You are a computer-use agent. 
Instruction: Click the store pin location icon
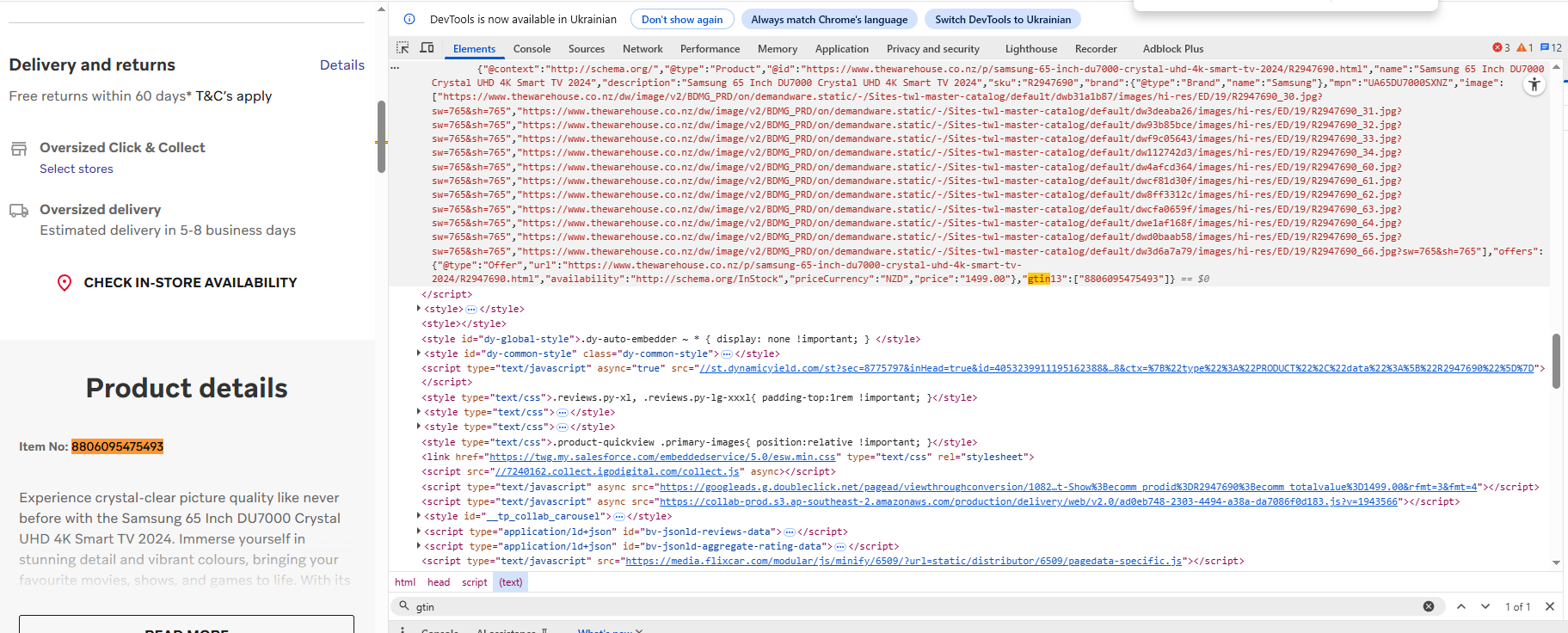click(x=65, y=283)
